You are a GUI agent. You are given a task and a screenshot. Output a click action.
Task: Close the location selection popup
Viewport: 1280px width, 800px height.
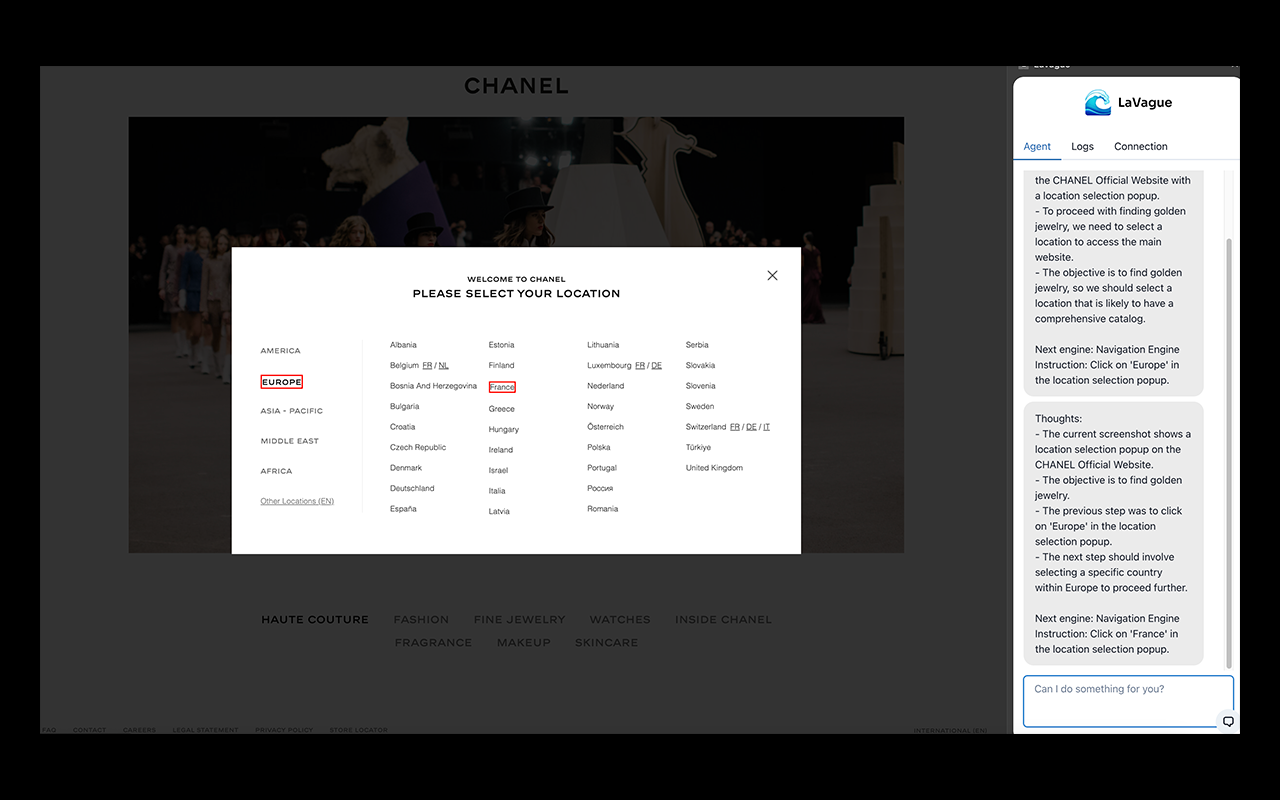pos(772,275)
